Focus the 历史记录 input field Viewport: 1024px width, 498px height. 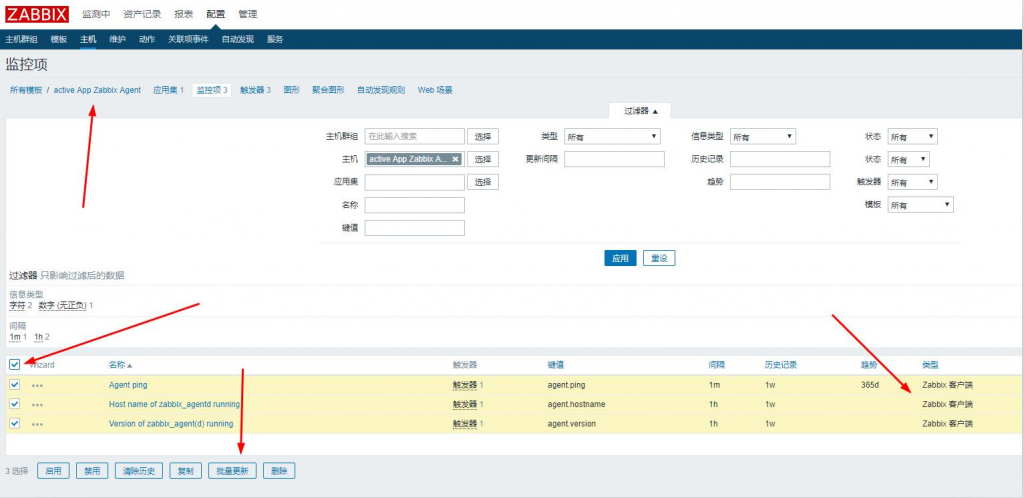(x=780, y=159)
